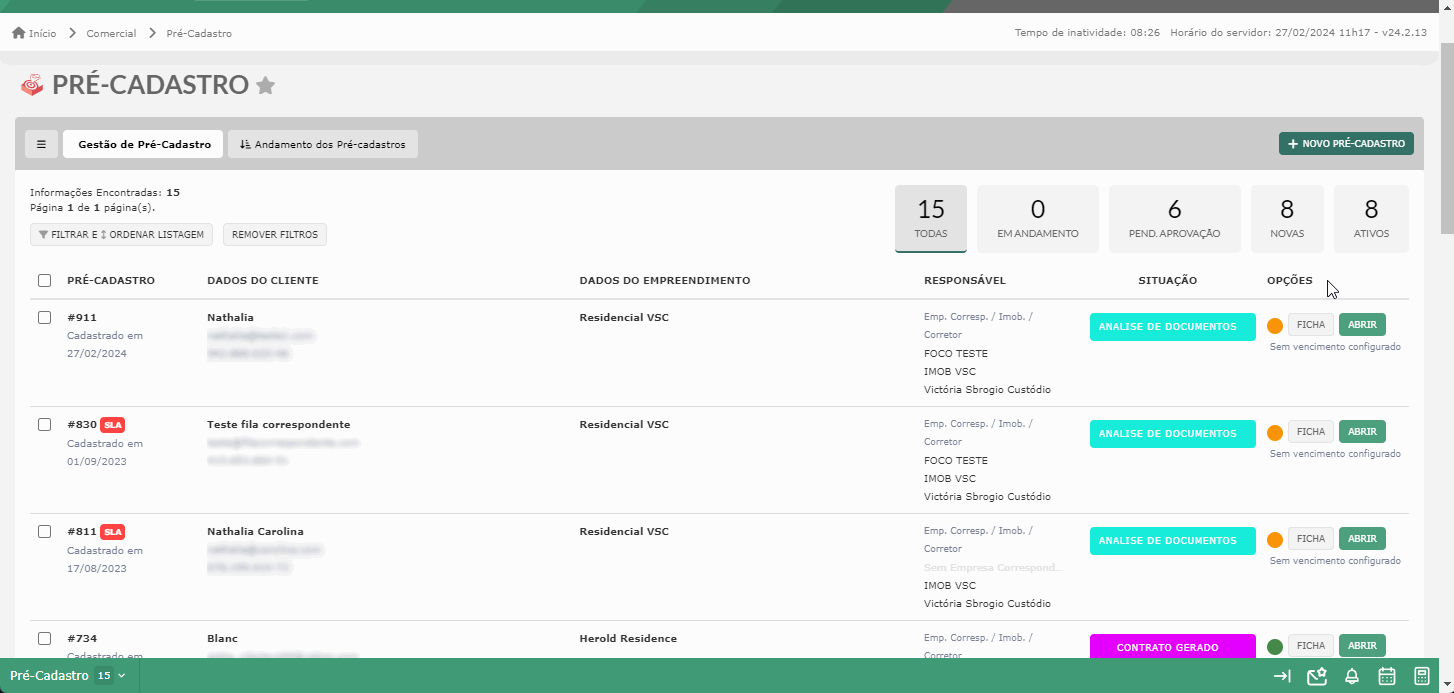Click Novo Pré-Cadastro button
The width and height of the screenshot is (1454, 693).
(1346, 144)
